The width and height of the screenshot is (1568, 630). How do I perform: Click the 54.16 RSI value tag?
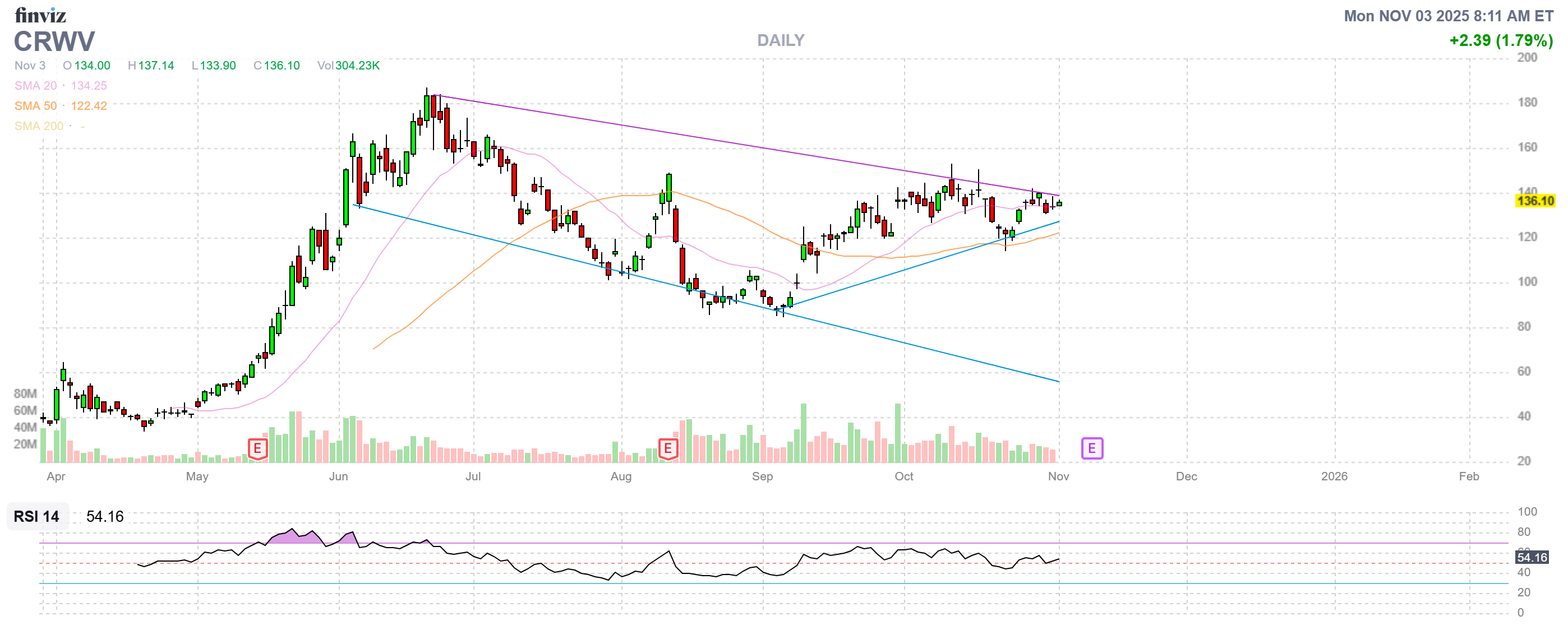(x=1532, y=557)
